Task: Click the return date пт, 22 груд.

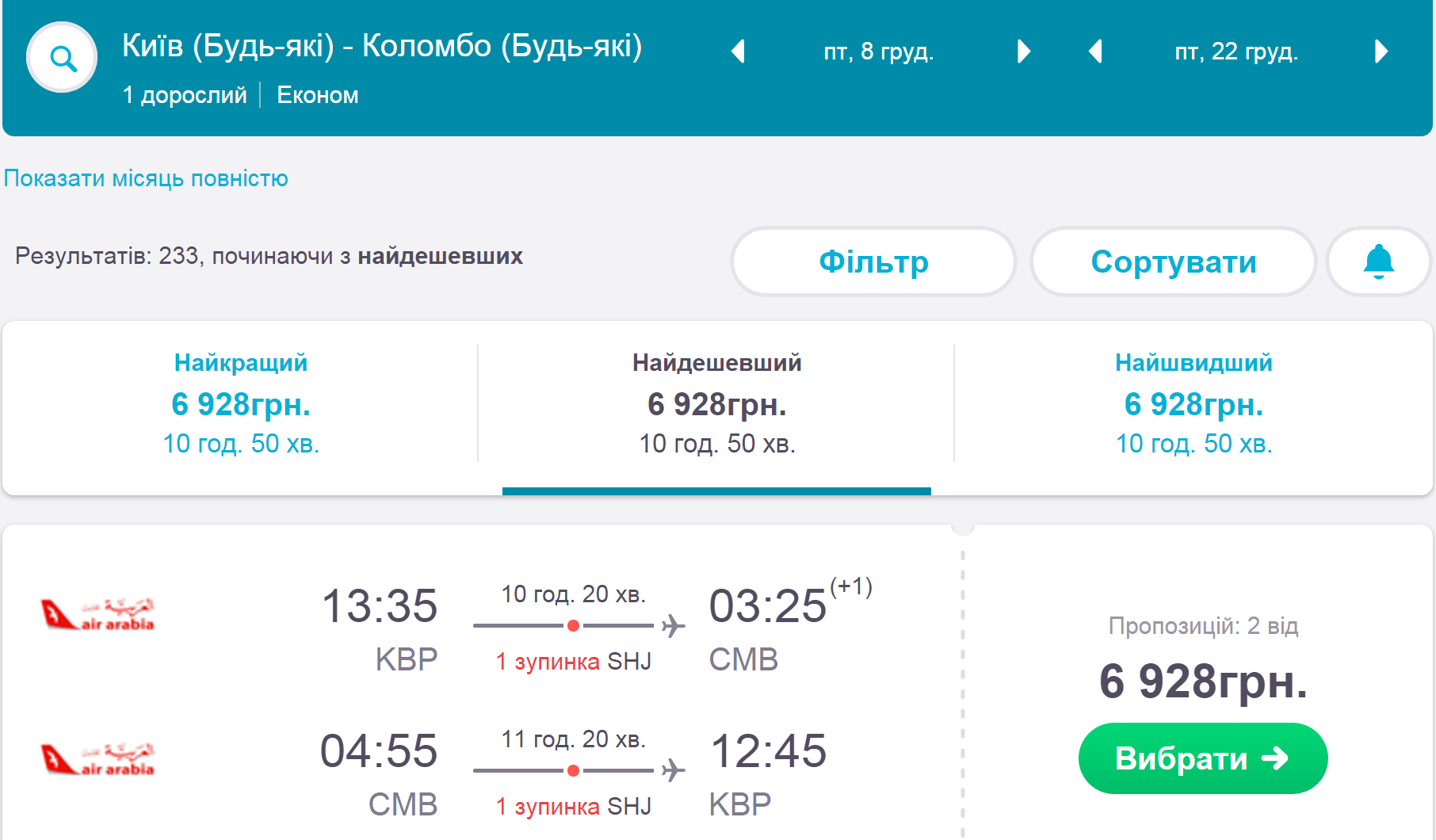Action: tap(1236, 52)
